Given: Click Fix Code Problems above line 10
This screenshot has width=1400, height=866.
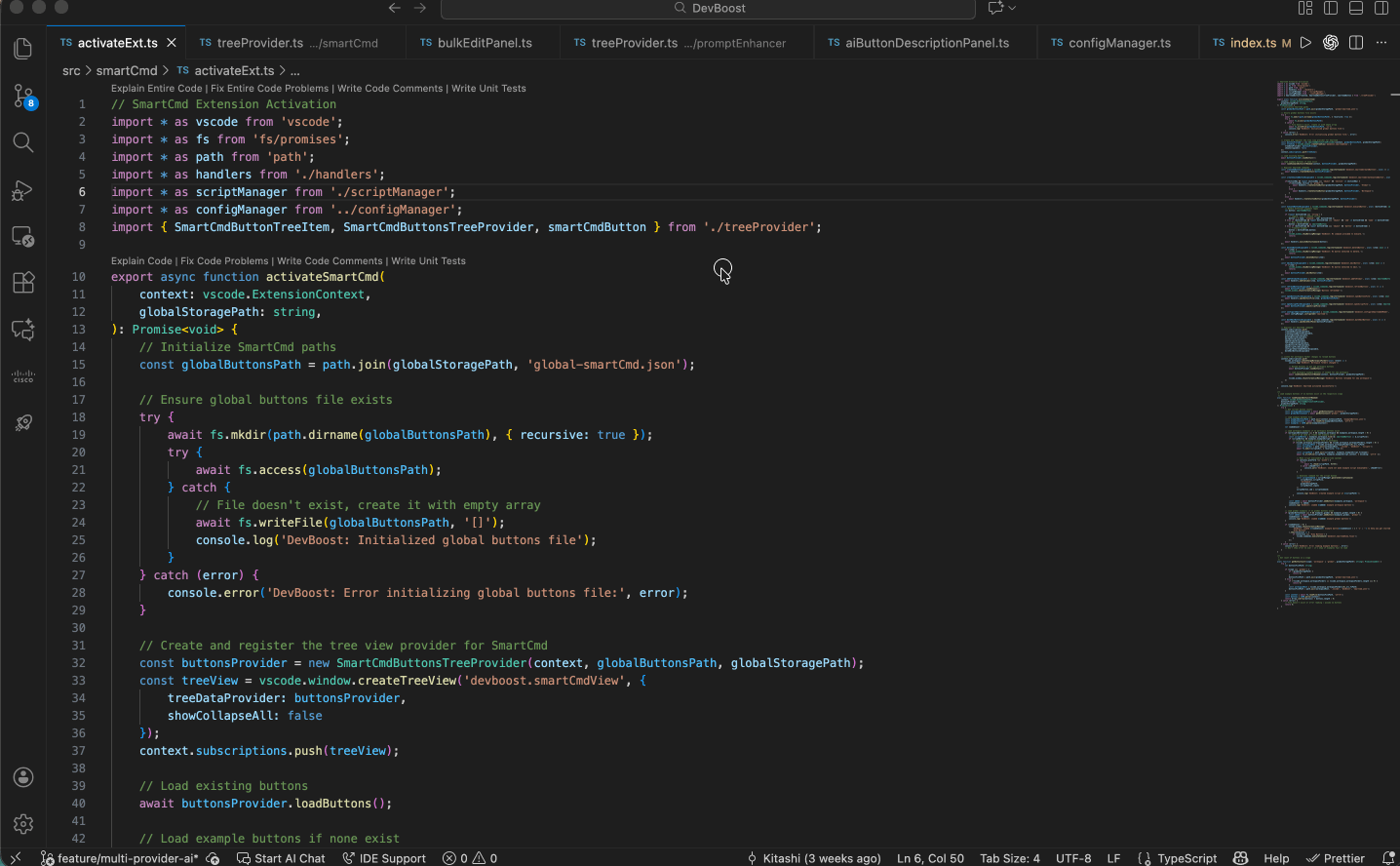Looking at the screenshot, I should click(x=224, y=261).
